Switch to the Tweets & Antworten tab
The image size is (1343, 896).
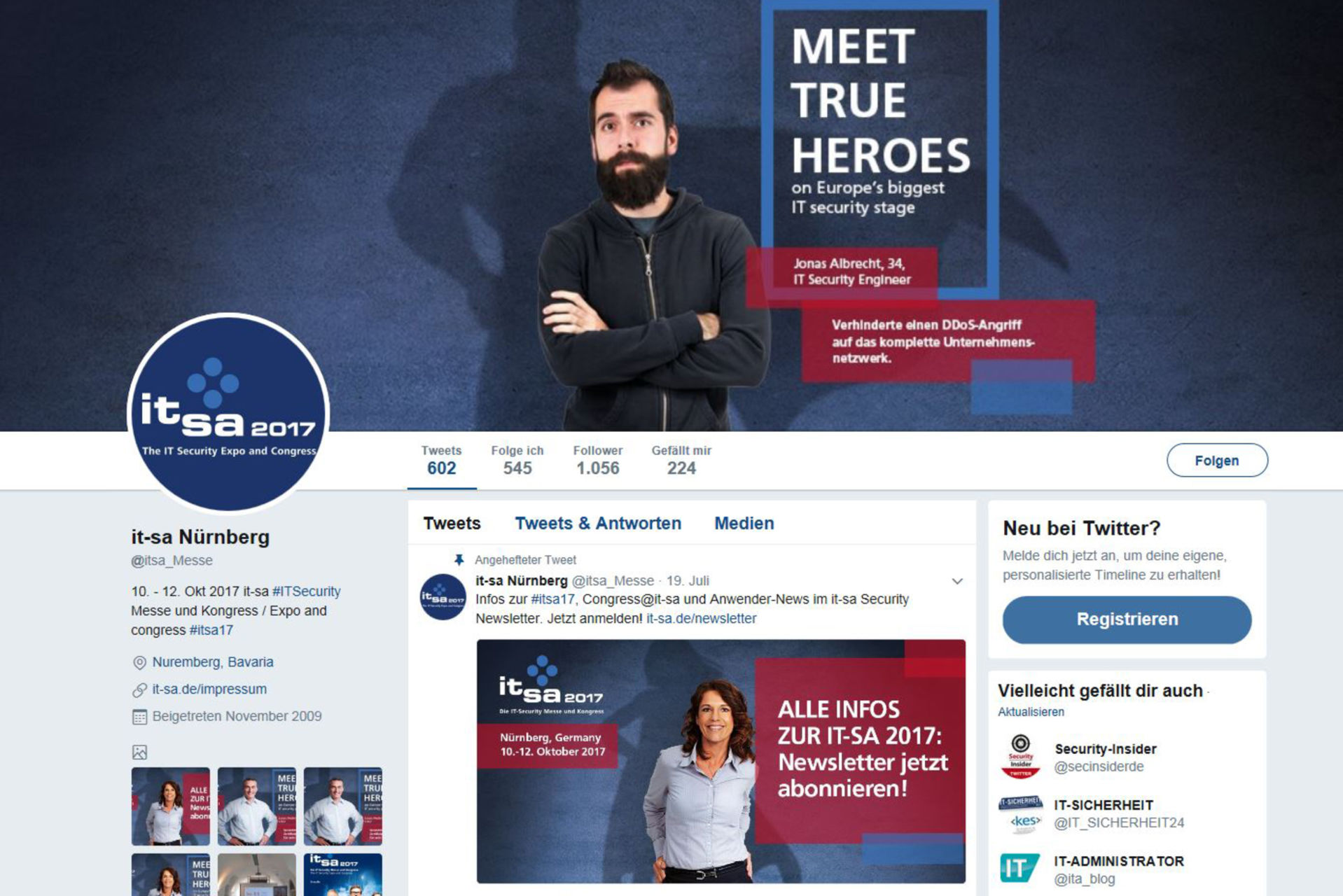click(598, 523)
